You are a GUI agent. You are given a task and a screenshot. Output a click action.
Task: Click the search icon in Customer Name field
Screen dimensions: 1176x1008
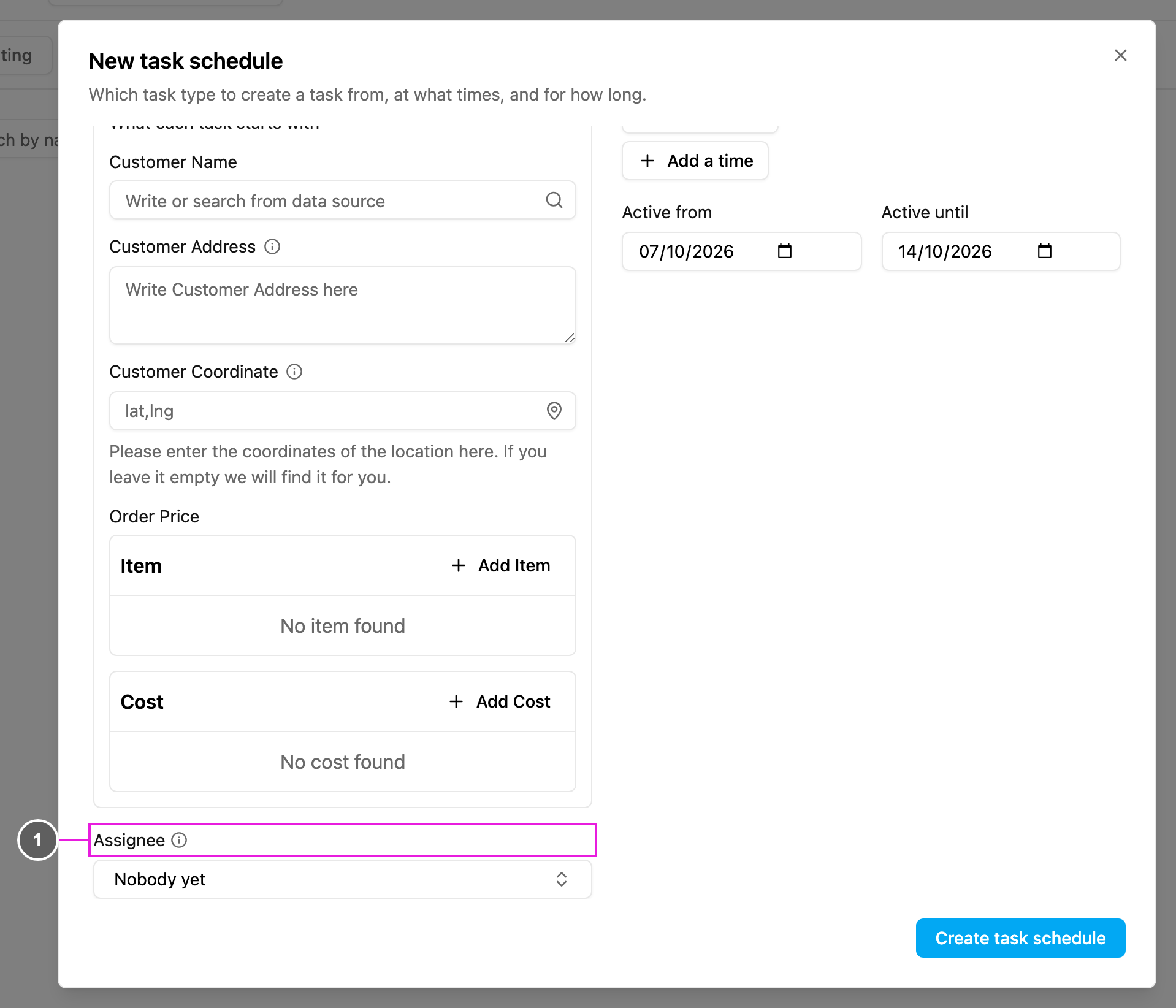pyautogui.click(x=554, y=200)
